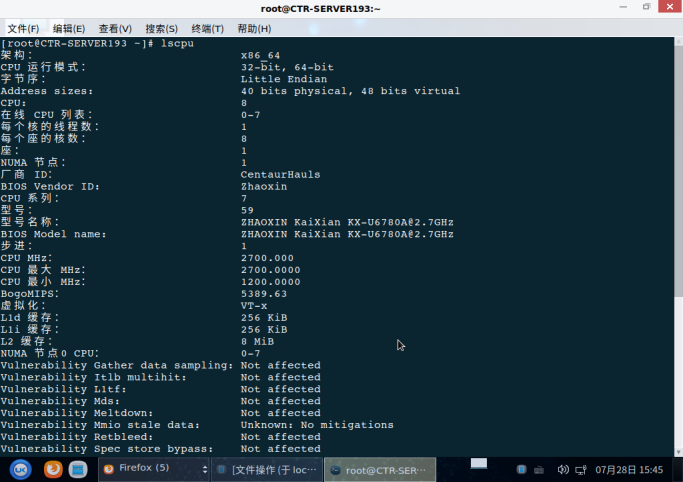
Task: Click the 32-bit, 64-bit value
Action: (x=287, y=67)
